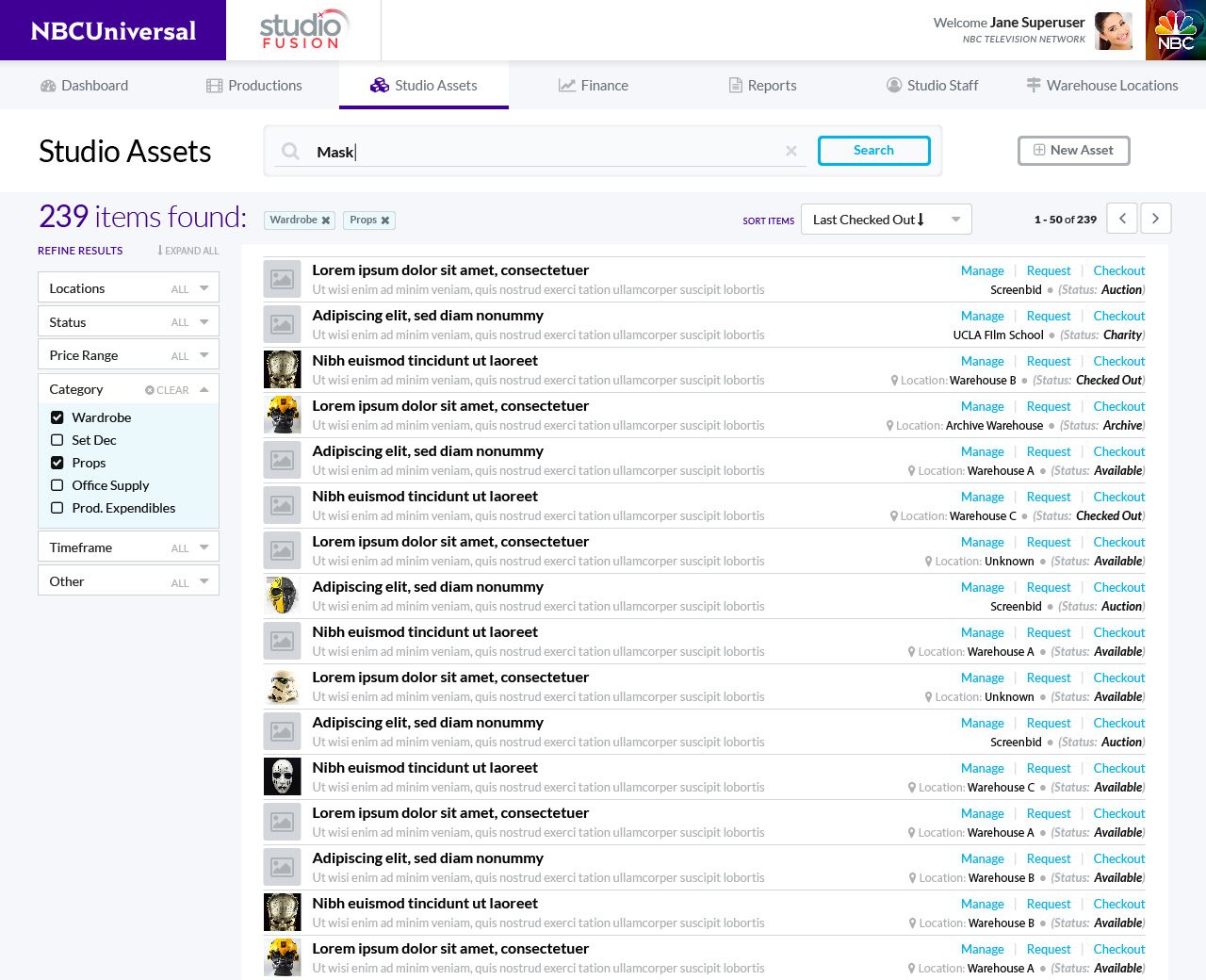Expand the Timeframe filter dropdown
This screenshot has width=1206, height=980.
128,547
